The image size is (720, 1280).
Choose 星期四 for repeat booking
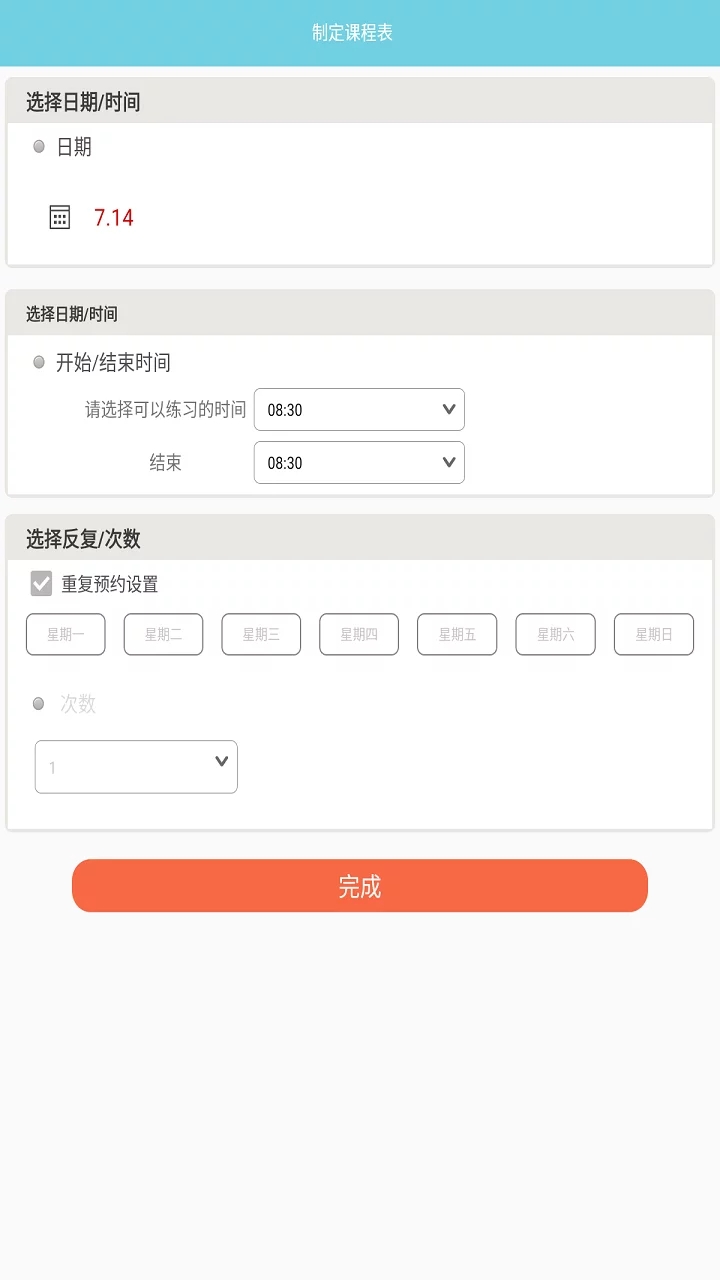(359, 634)
